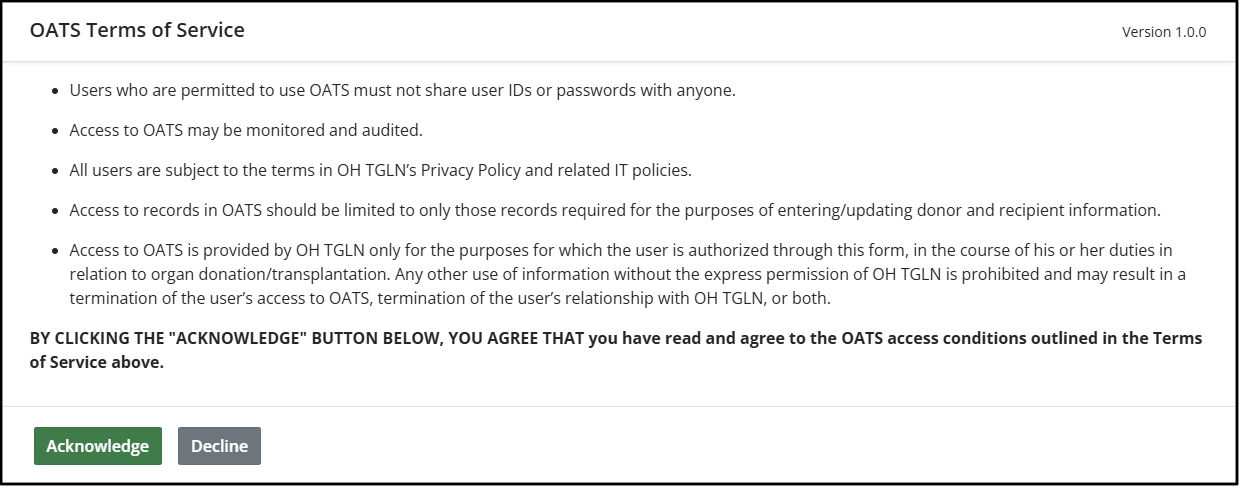This screenshot has height=486, width=1239.
Task: Select the bullet about sharing user IDs
Action: coord(402,90)
